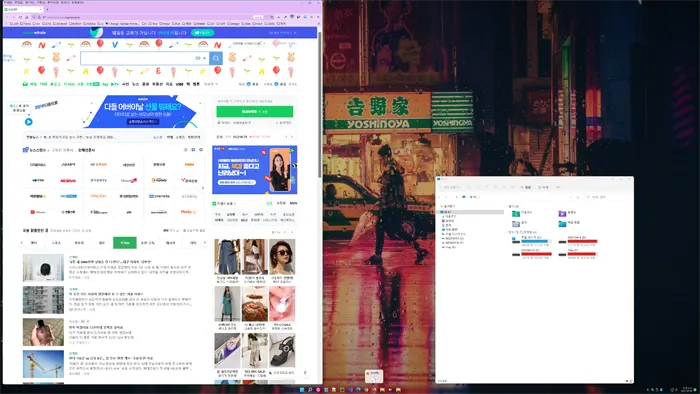700x394 pixels.
Task: Go to next newsstand page arrow
Action: click(x=203, y=188)
